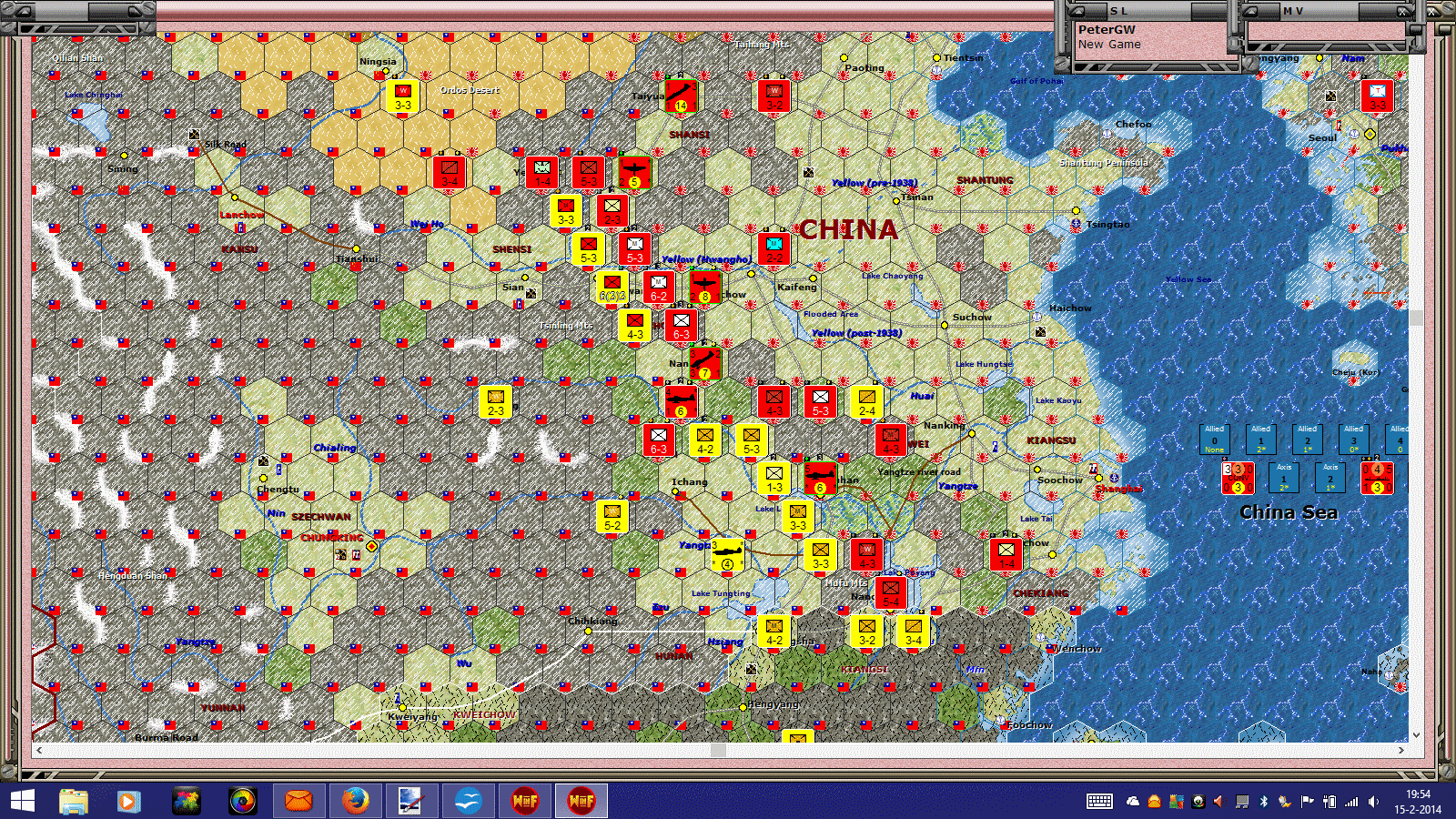Viewport: 1456px width, 819px height.
Task: Click the Allied 0 None sea box
Action: [x=1215, y=440]
